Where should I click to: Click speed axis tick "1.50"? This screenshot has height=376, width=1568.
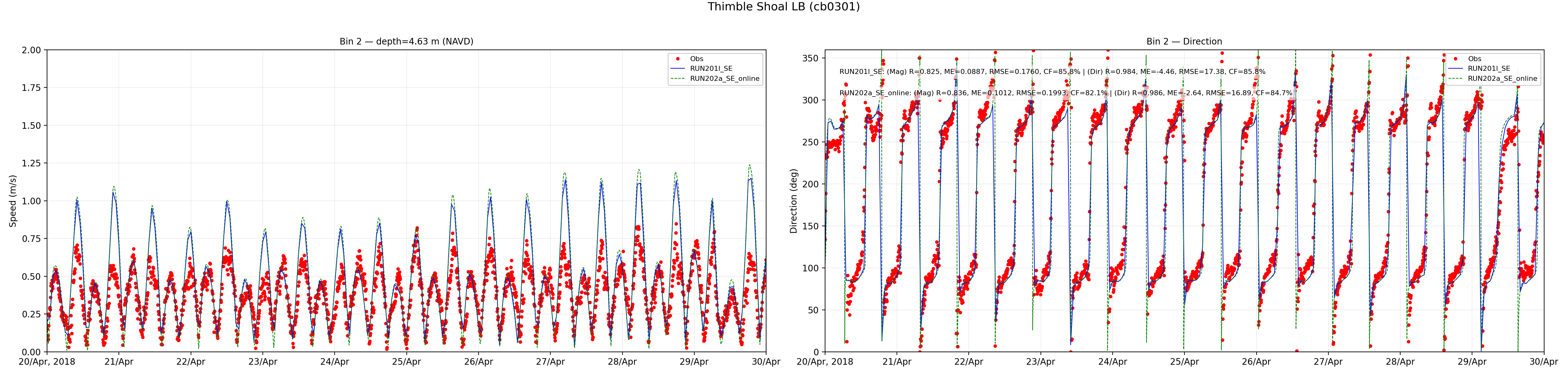(31, 125)
